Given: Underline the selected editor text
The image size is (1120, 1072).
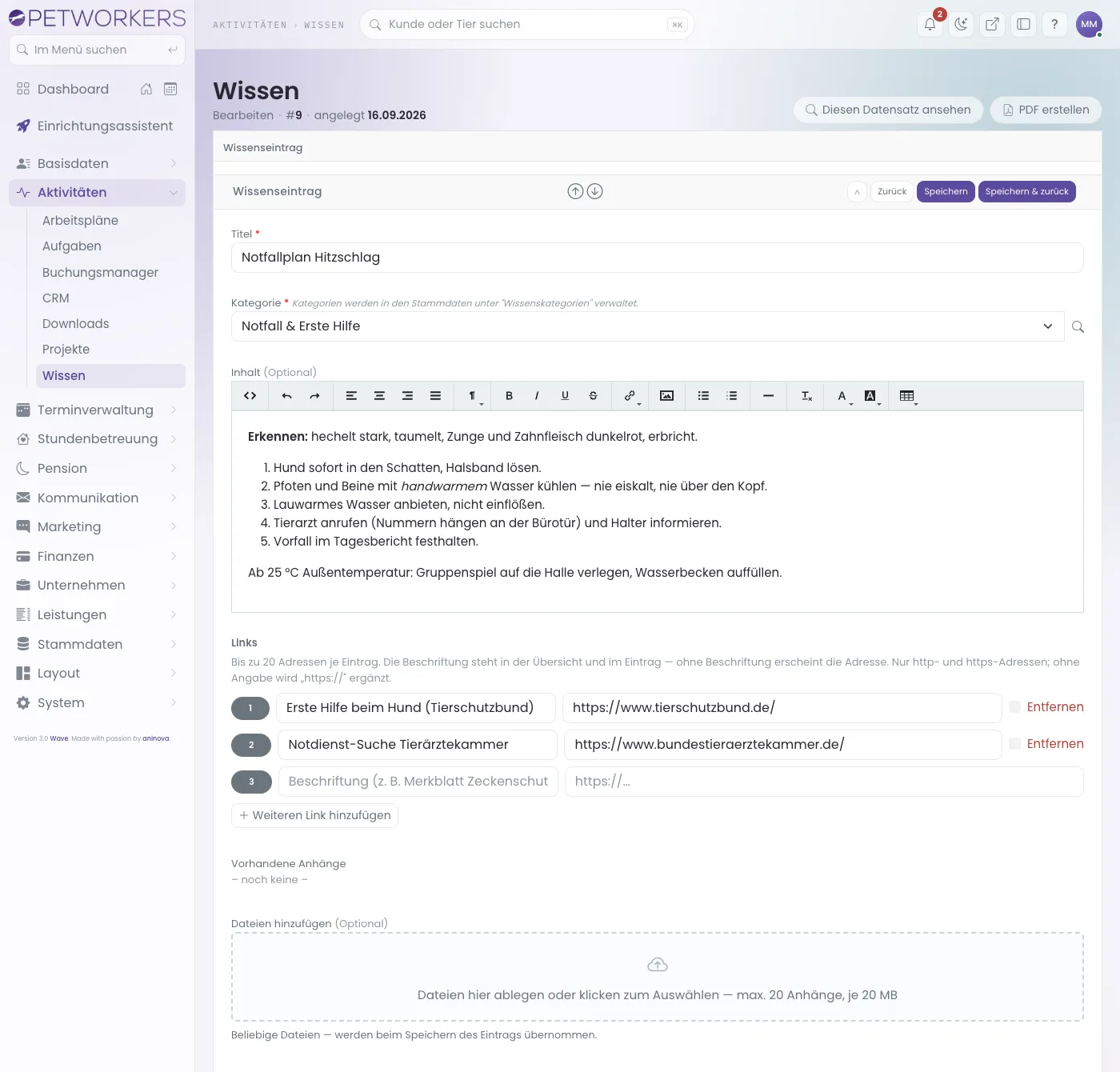Looking at the screenshot, I should point(565,396).
